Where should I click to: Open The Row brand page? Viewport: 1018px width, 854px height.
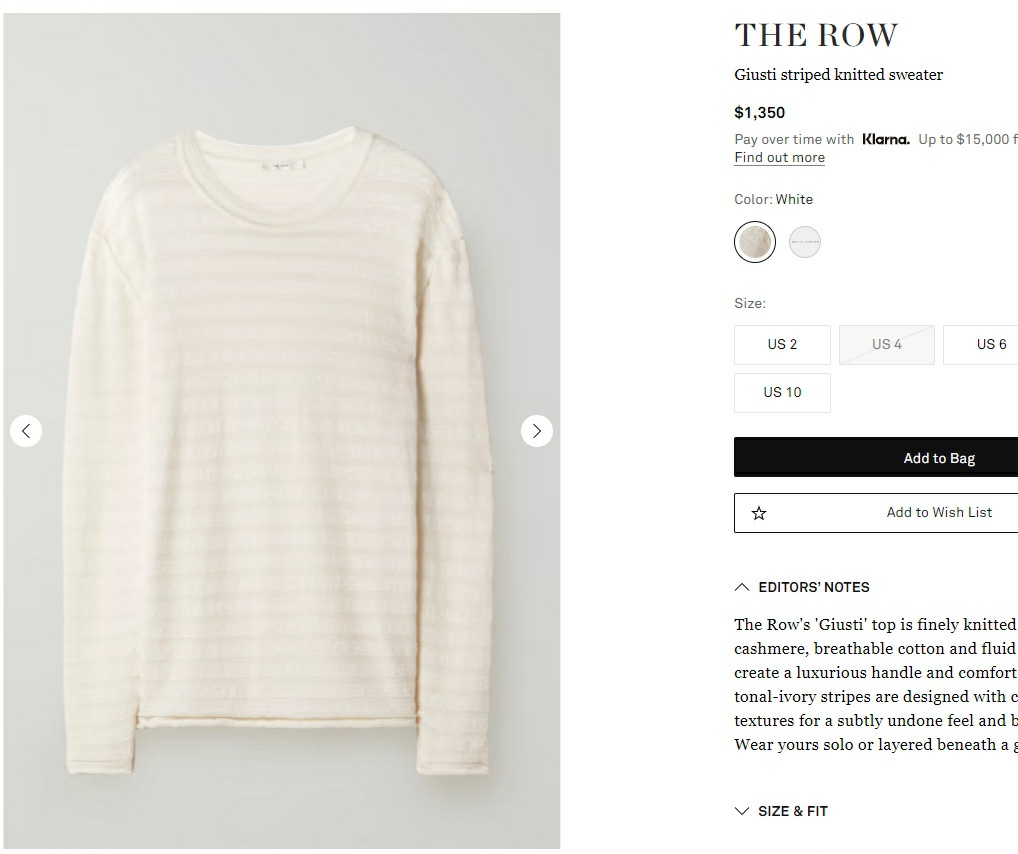(x=816, y=36)
